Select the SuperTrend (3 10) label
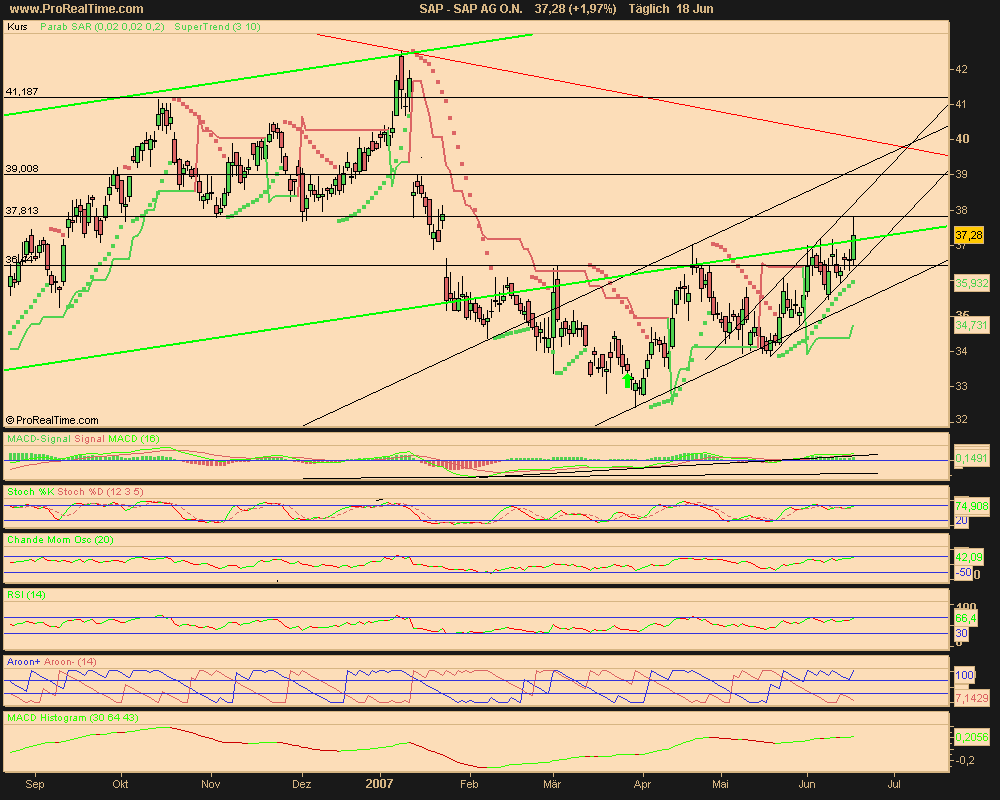 coord(217,27)
